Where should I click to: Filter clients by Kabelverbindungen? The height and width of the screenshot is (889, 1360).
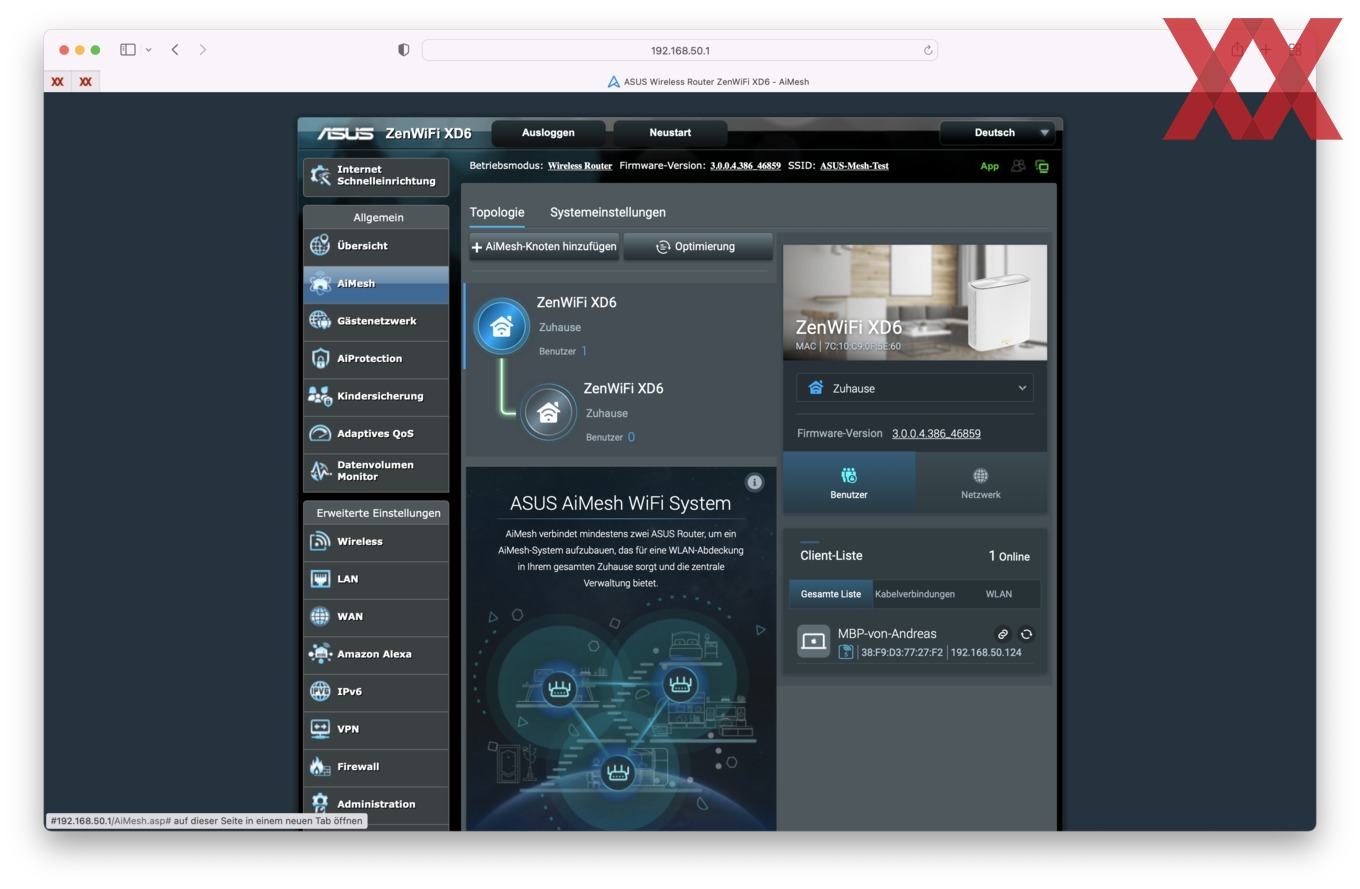coord(915,594)
